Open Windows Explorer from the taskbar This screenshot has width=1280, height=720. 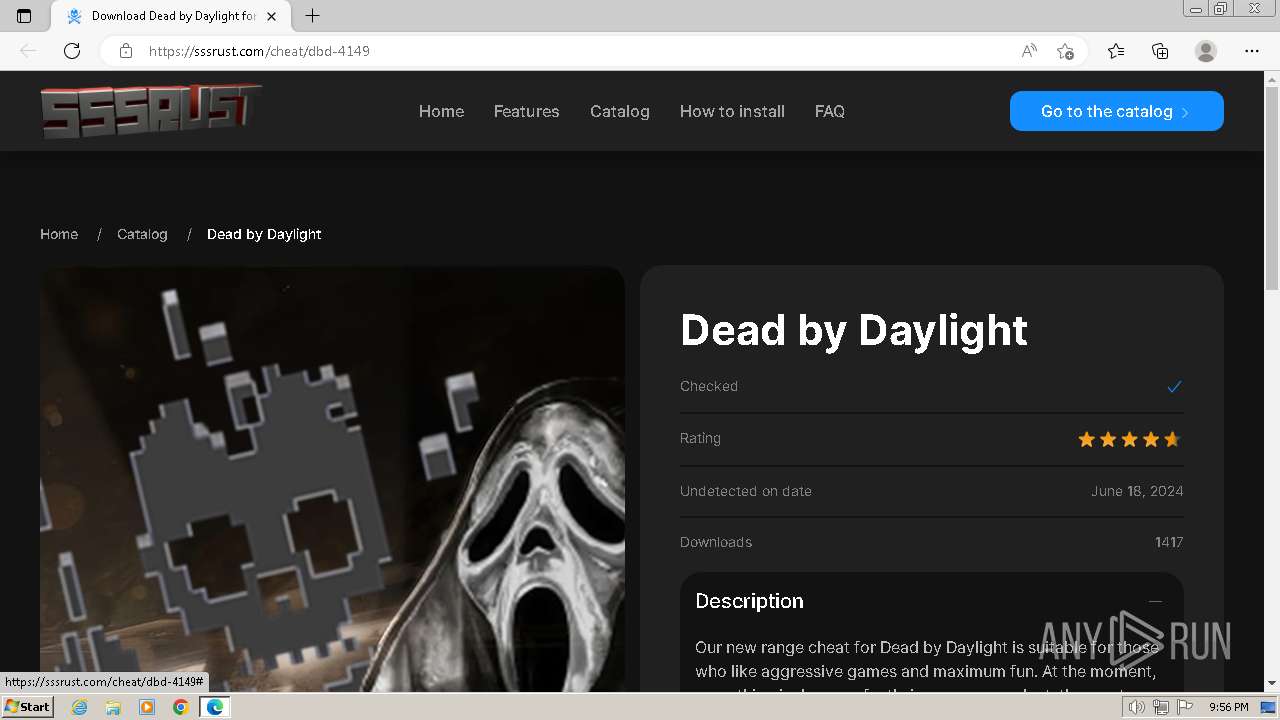113,707
